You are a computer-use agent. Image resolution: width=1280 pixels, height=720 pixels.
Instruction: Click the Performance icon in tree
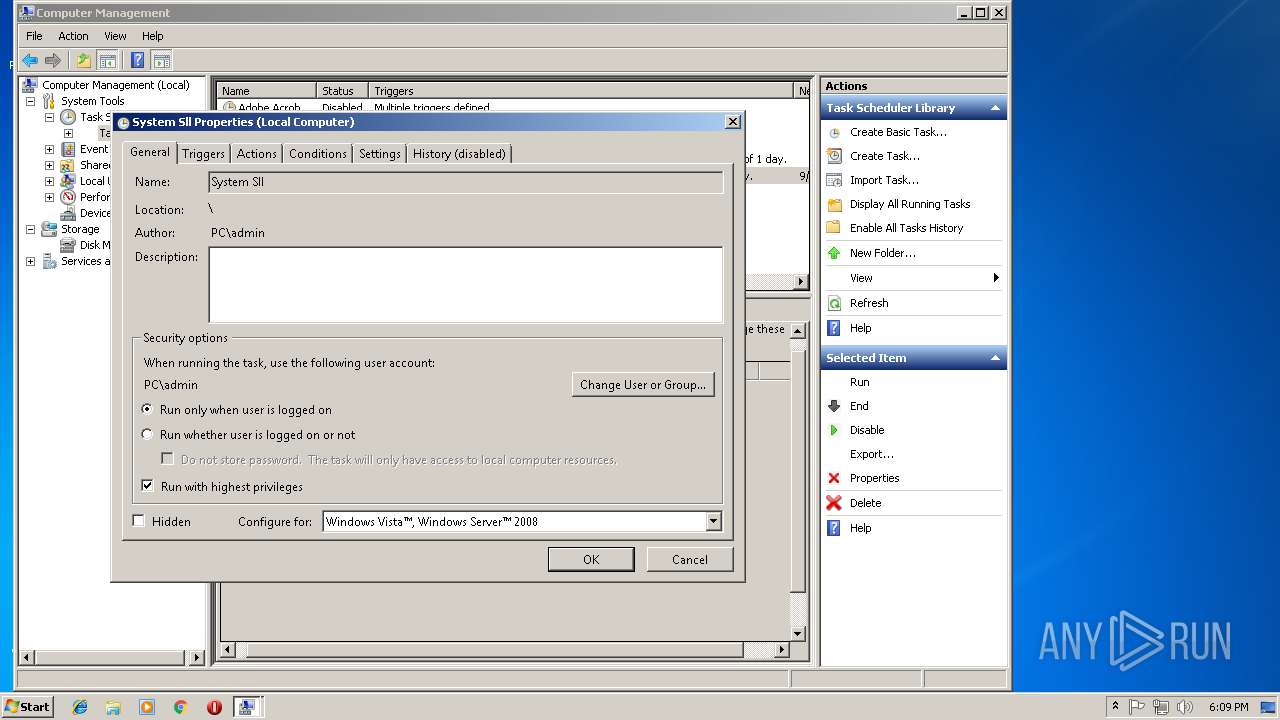click(x=68, y=197)
